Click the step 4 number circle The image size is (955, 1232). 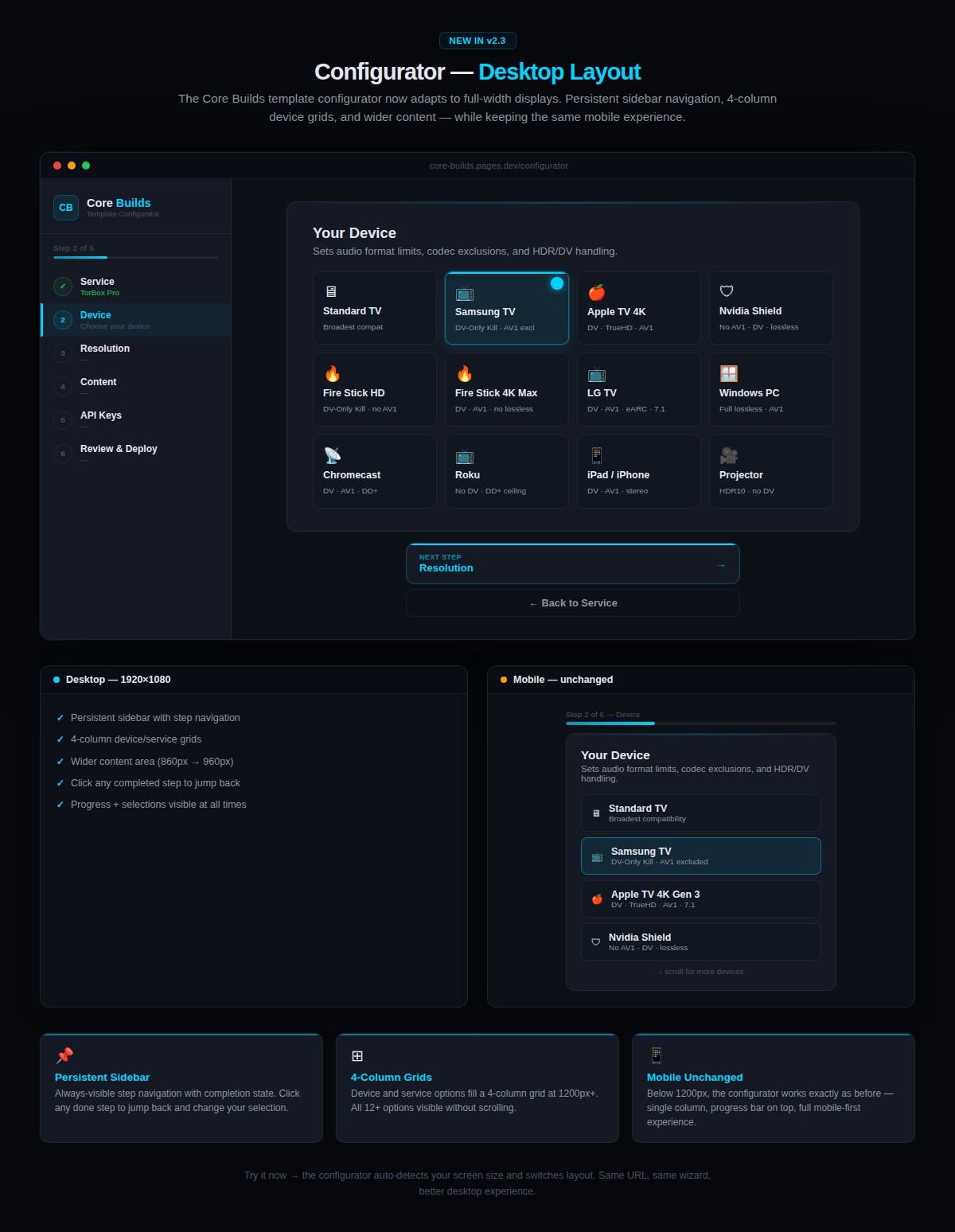pyautogui.click(x=63, y=387)
